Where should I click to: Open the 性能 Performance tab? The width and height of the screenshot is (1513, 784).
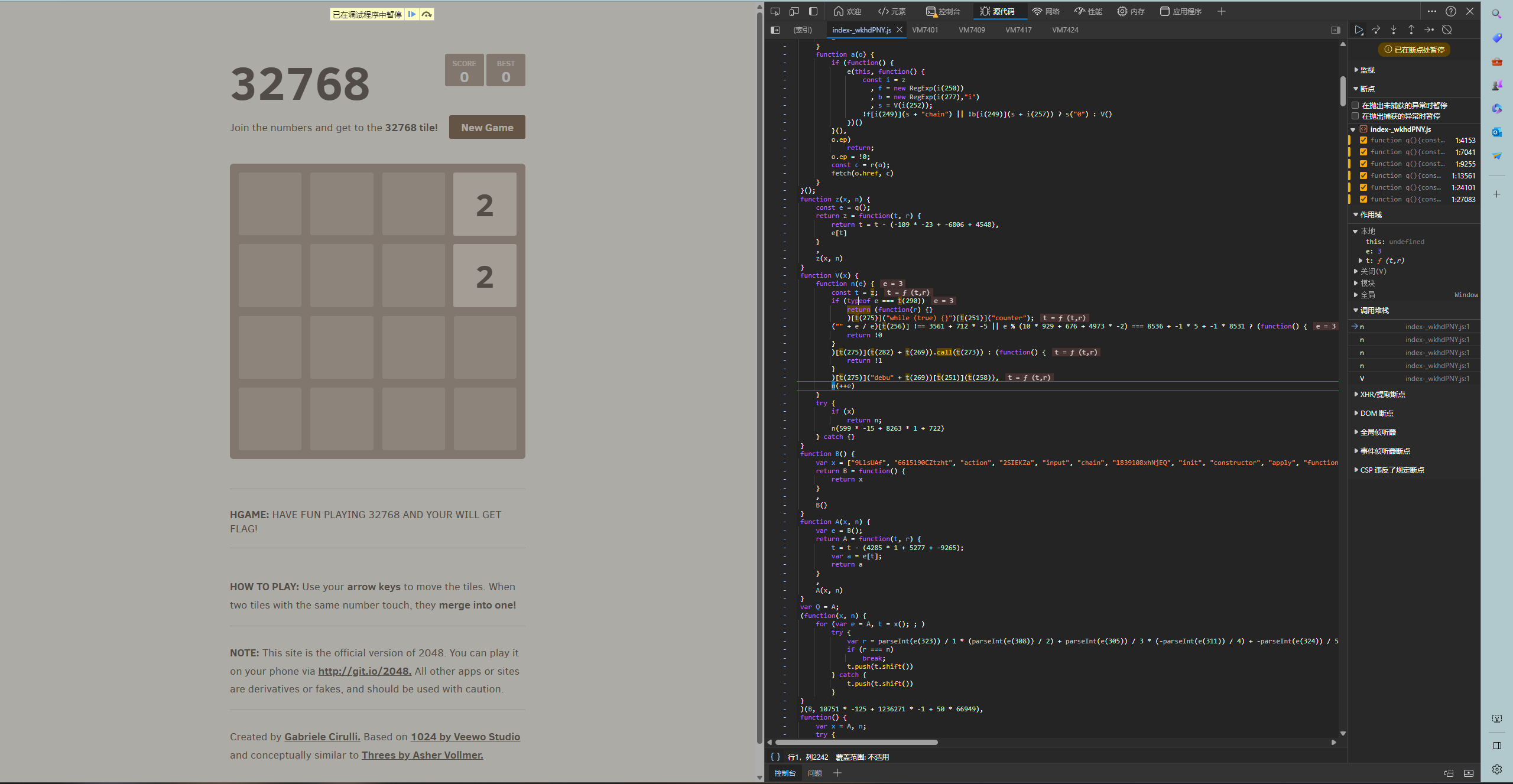1088,11
